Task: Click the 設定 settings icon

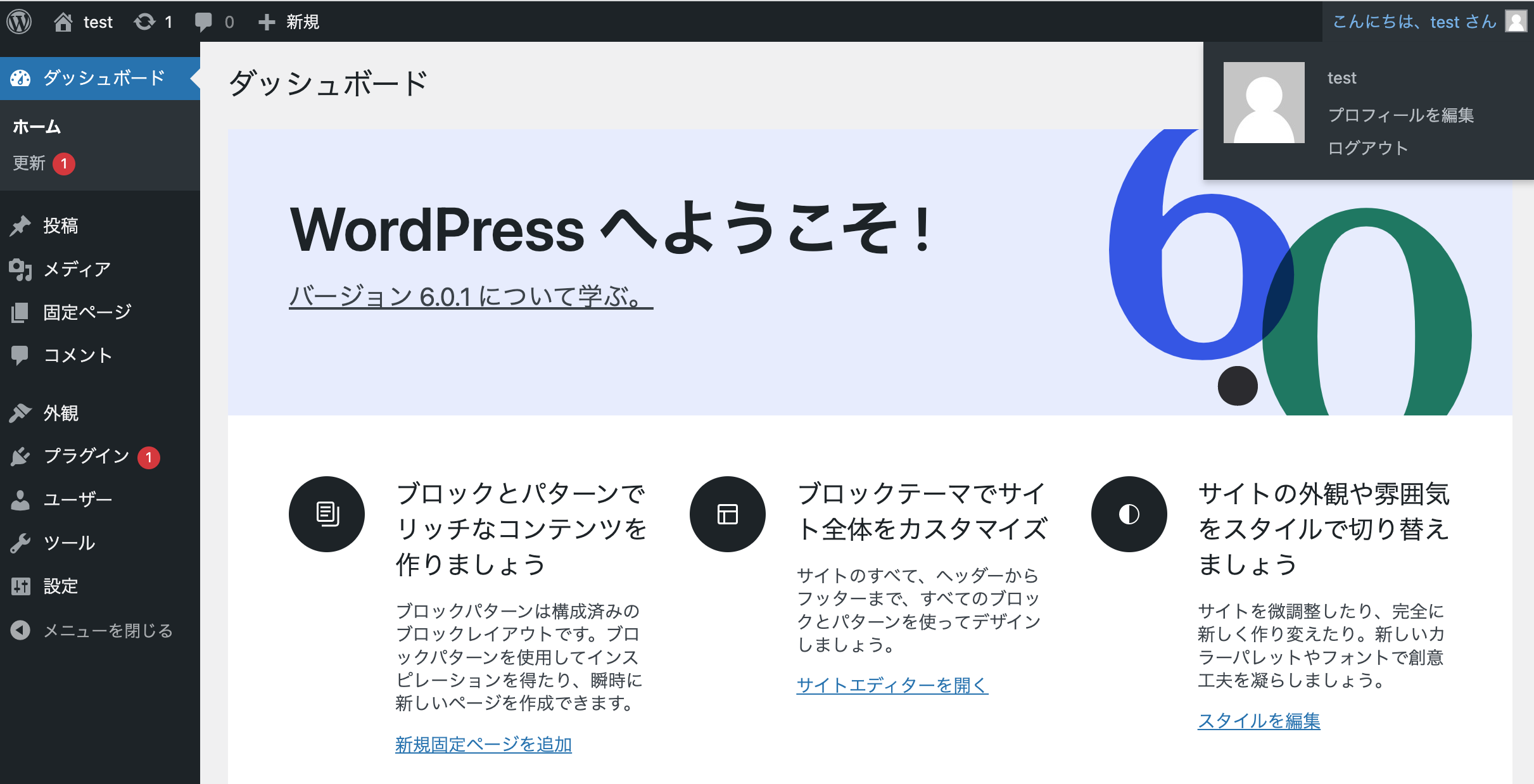Action: pos(21,586)
